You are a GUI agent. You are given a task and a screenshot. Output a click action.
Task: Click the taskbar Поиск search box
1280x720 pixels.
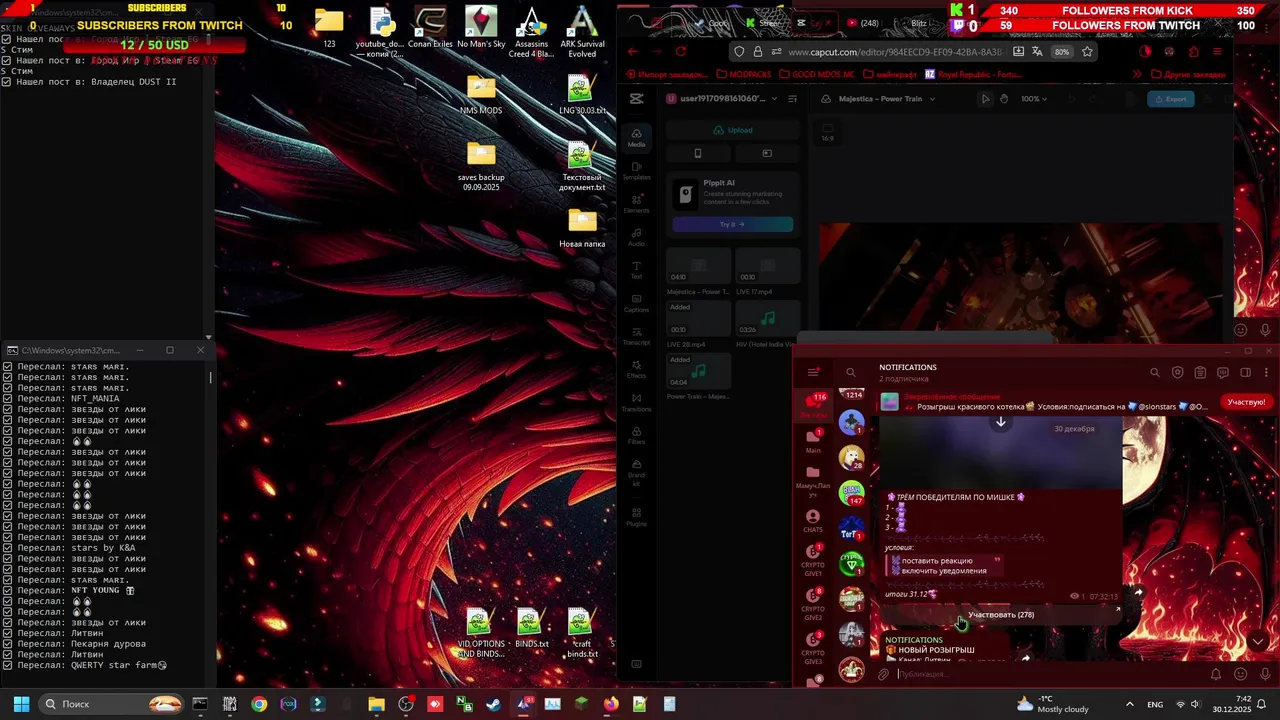pos(113,704)
